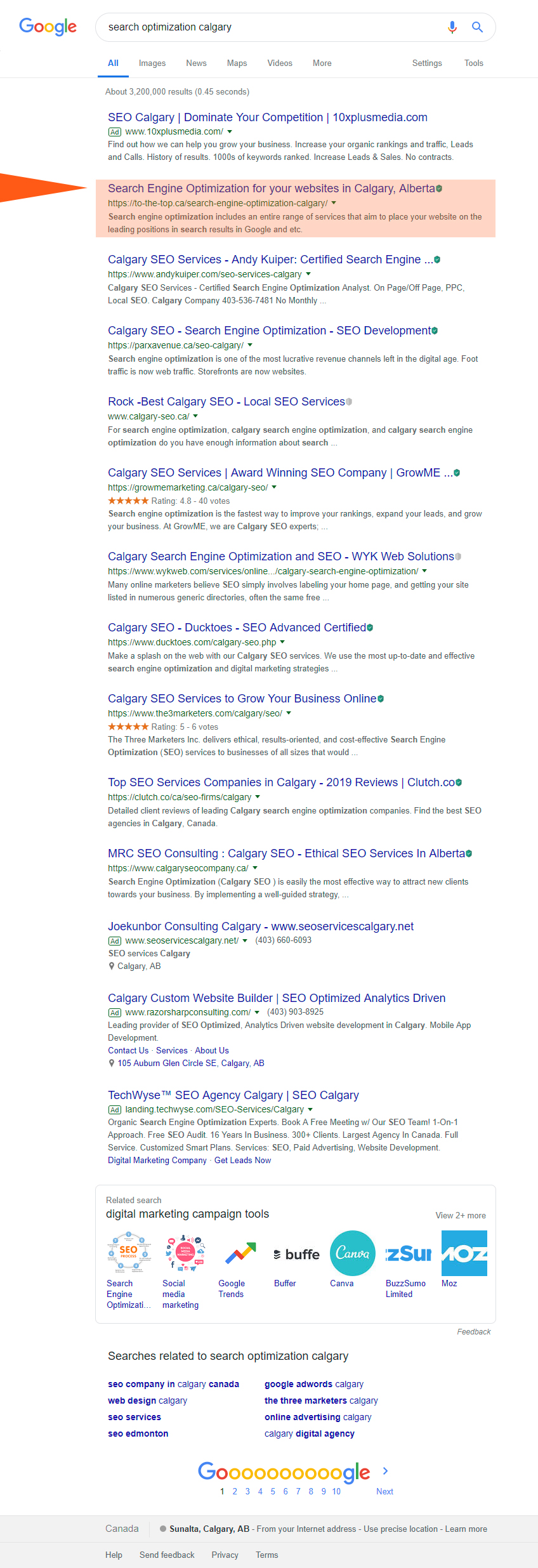Click the Moz logo tile
The image size is (538, 1568).
[464, 1253]
